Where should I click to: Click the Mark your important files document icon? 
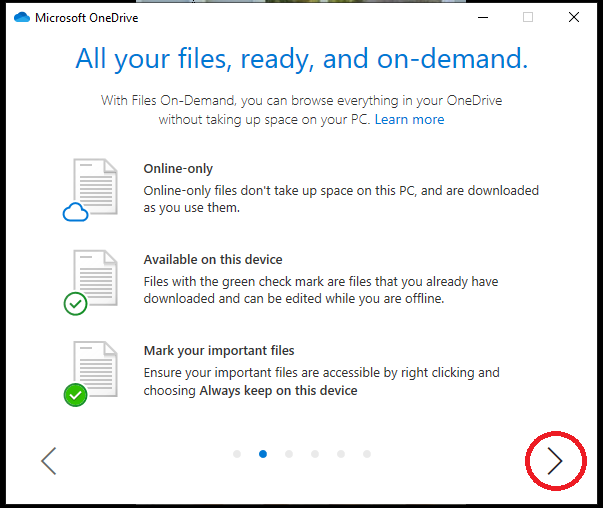tap(90, 373)
